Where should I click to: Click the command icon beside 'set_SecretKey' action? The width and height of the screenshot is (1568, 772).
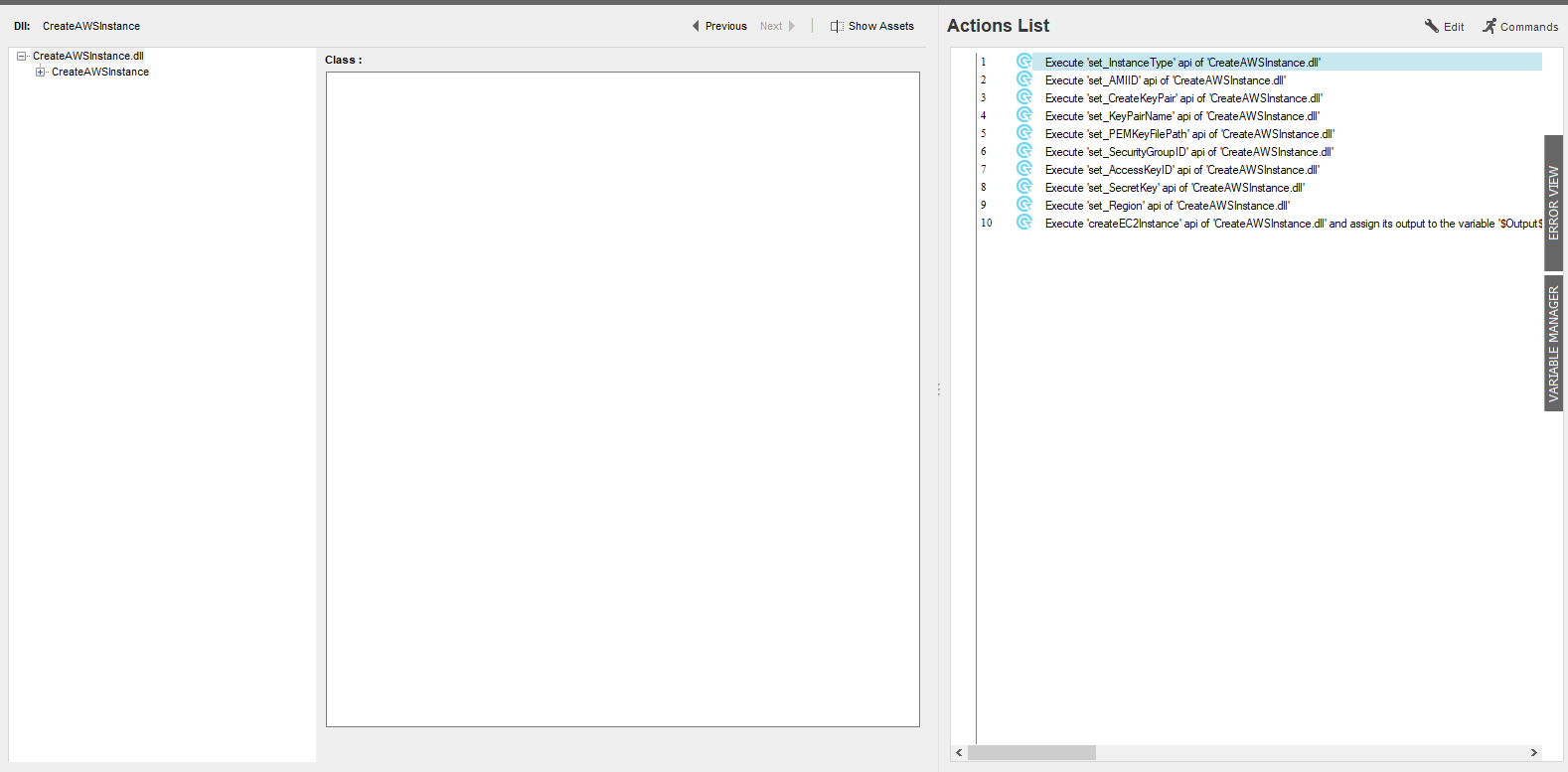point(1024,187)
